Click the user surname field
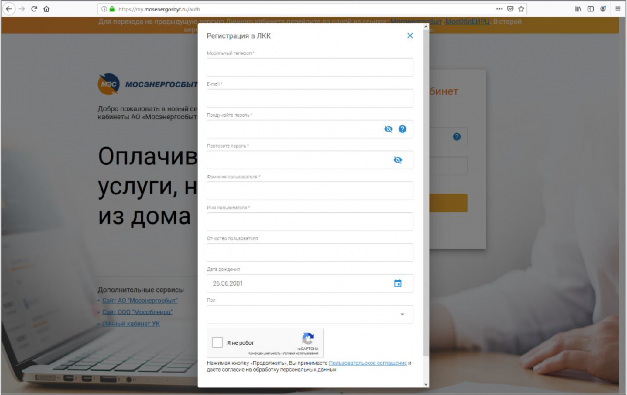This screenshot has height=395, width=627. (x=310, y=191)
